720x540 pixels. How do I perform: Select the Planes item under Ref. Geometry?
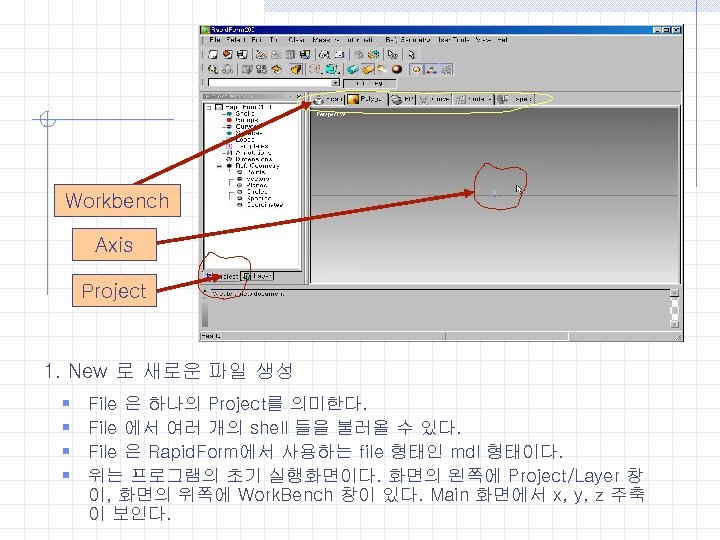[x=257, y=185]
